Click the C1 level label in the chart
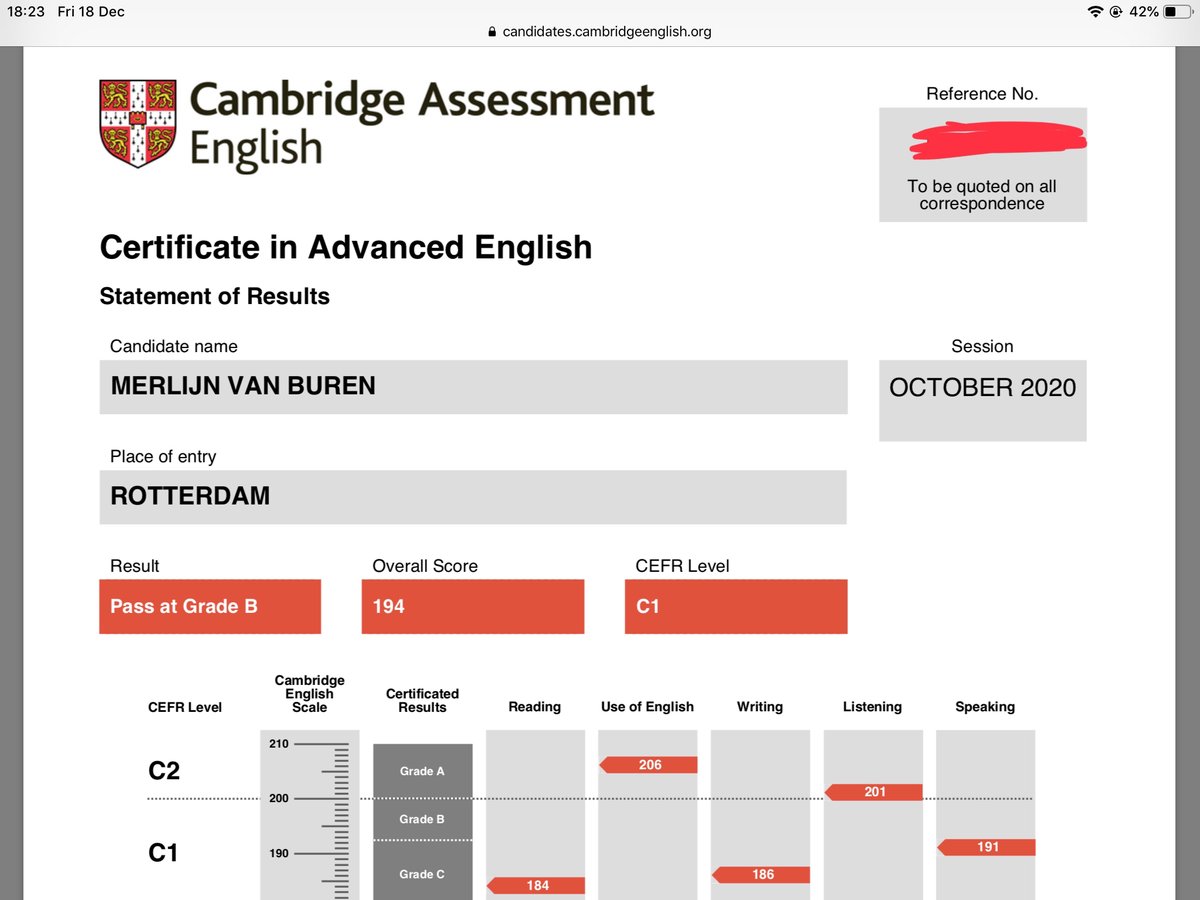 click(163, 853)
